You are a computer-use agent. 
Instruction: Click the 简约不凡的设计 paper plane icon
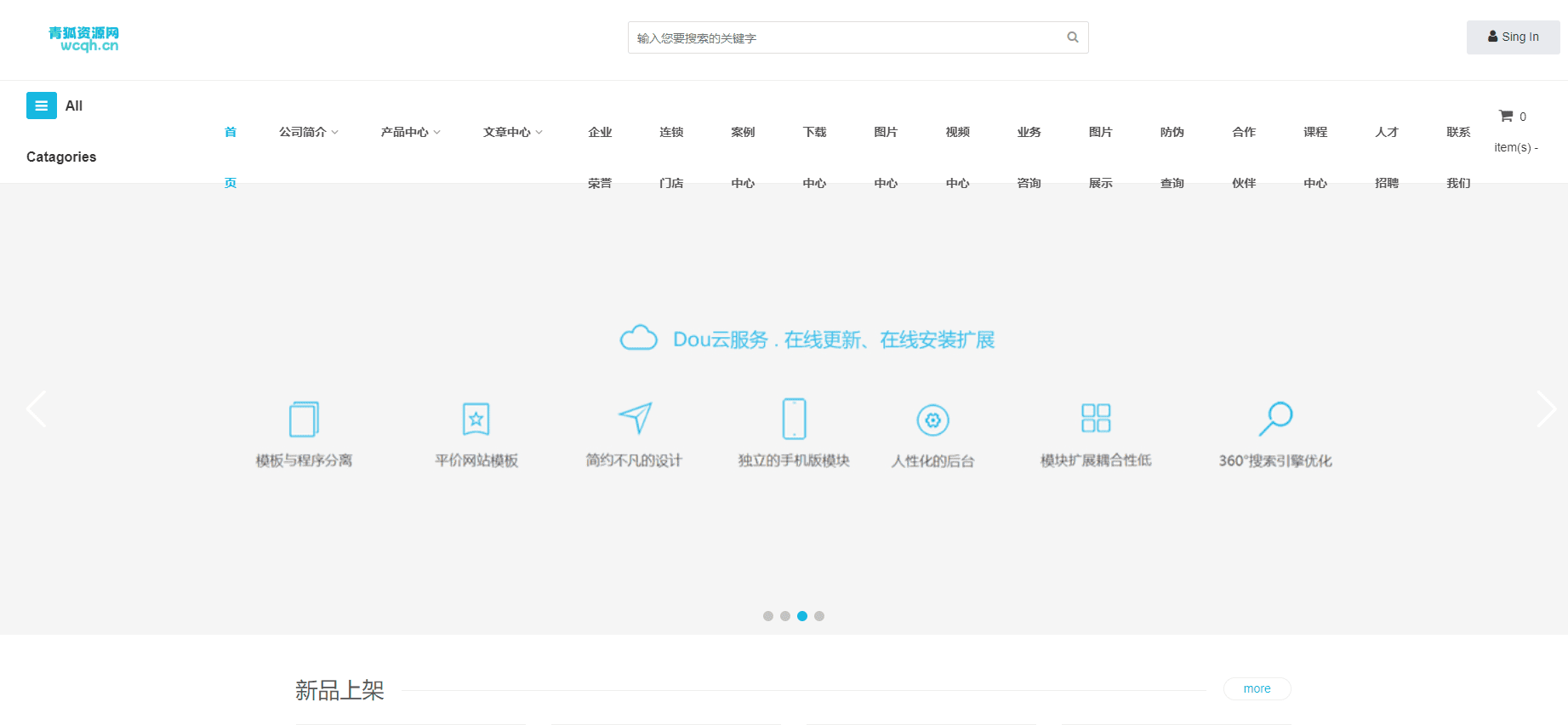tap(635, 417)
